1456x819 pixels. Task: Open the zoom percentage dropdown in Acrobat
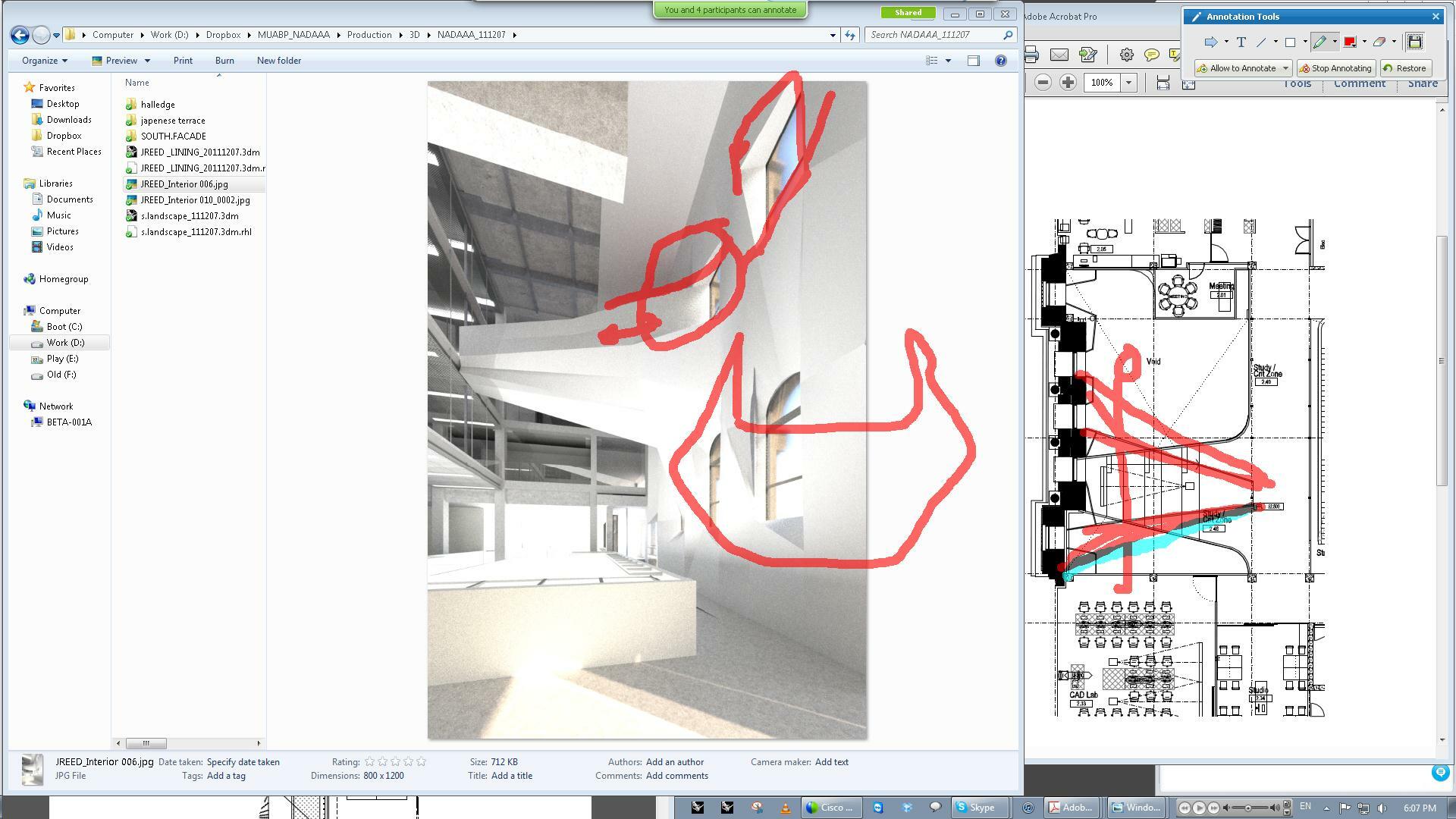pyautogui.click(x=1128, y=82)
